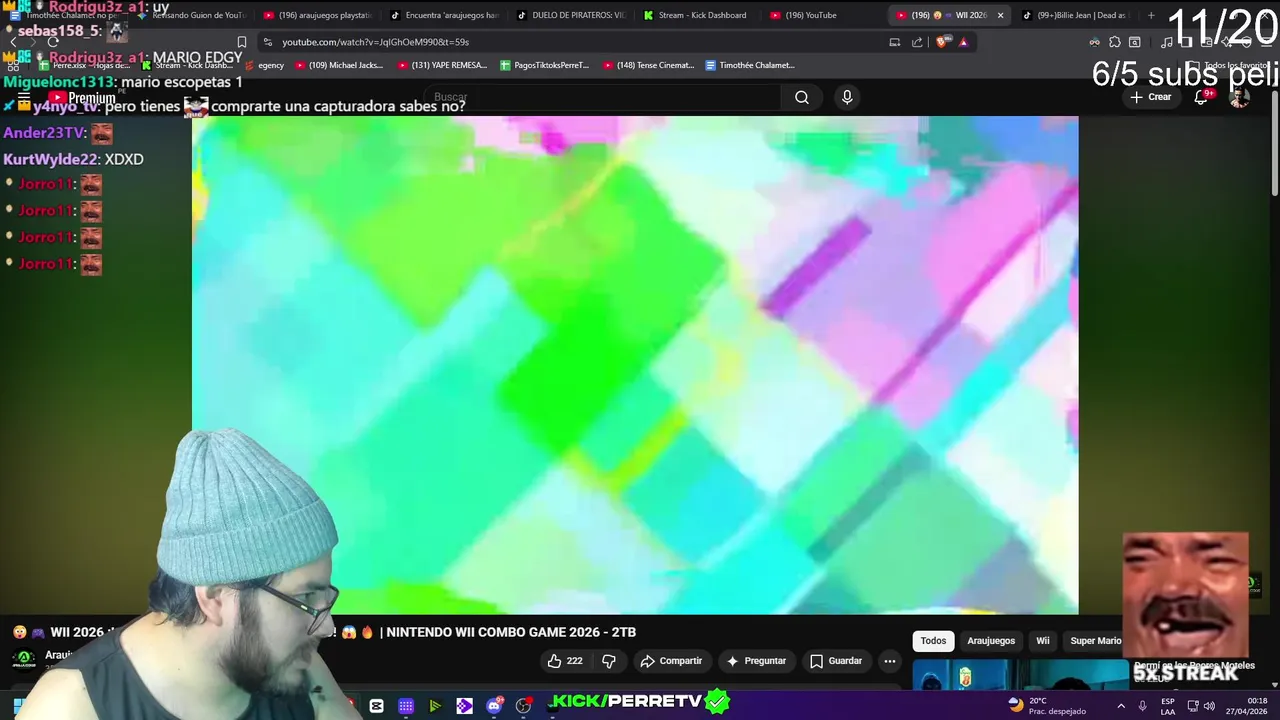Select the 'Todos' filter chip
The width and height of the screenshot is (1280, 720).
(933, 641)
